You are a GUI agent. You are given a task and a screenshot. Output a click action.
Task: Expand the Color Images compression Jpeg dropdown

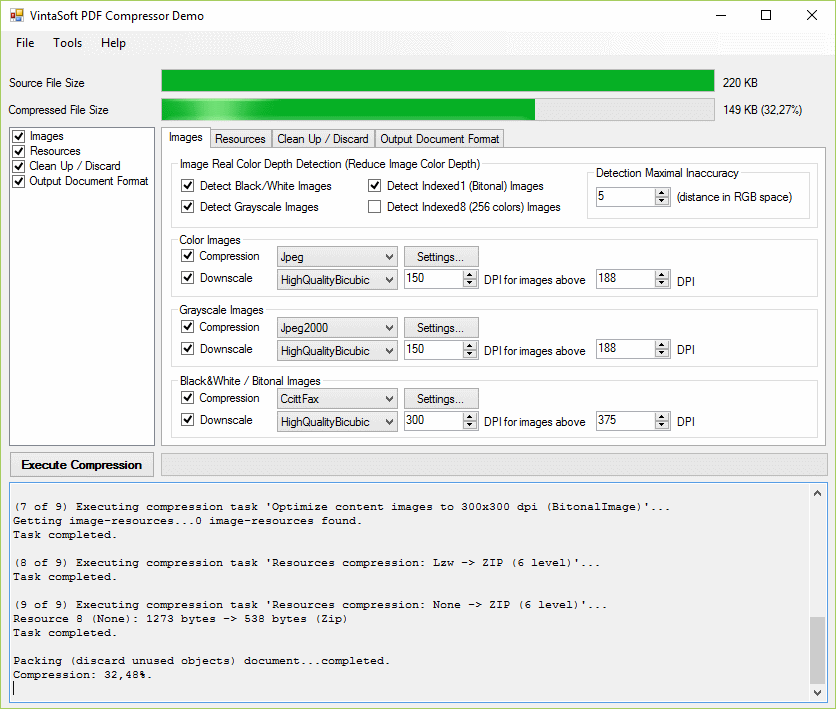(x=387, y=257)
